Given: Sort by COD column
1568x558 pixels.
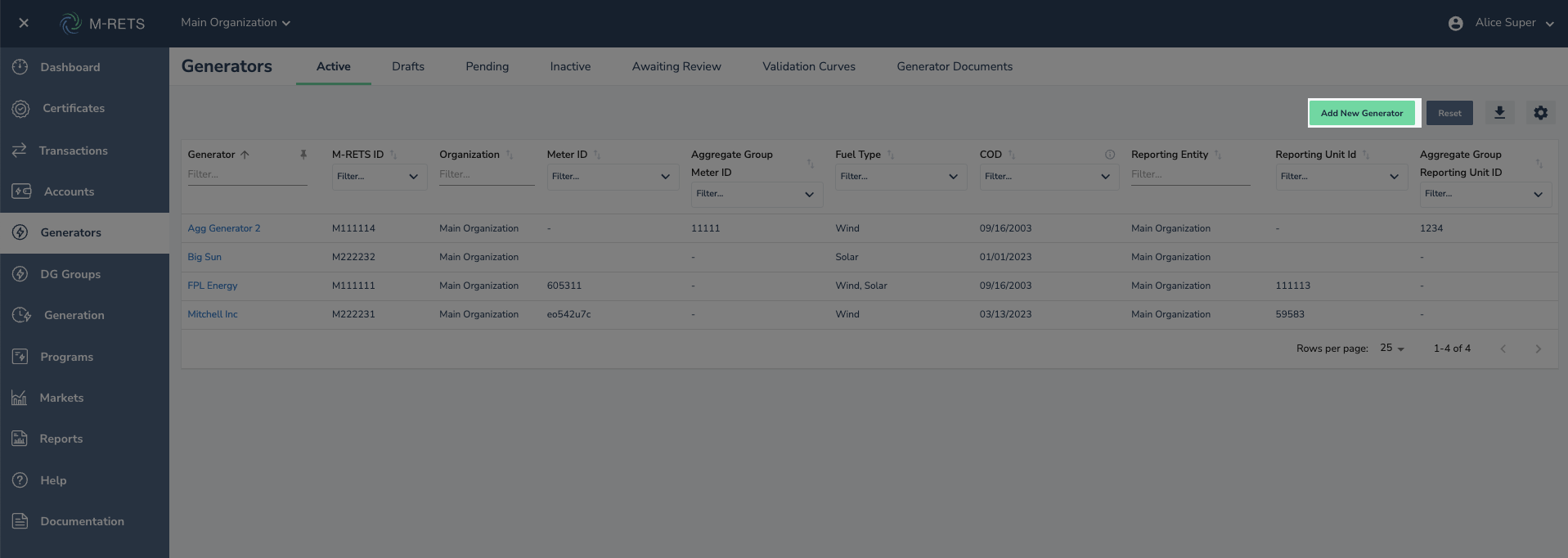Looking at the screenshot, I should tap(1012, 155).
